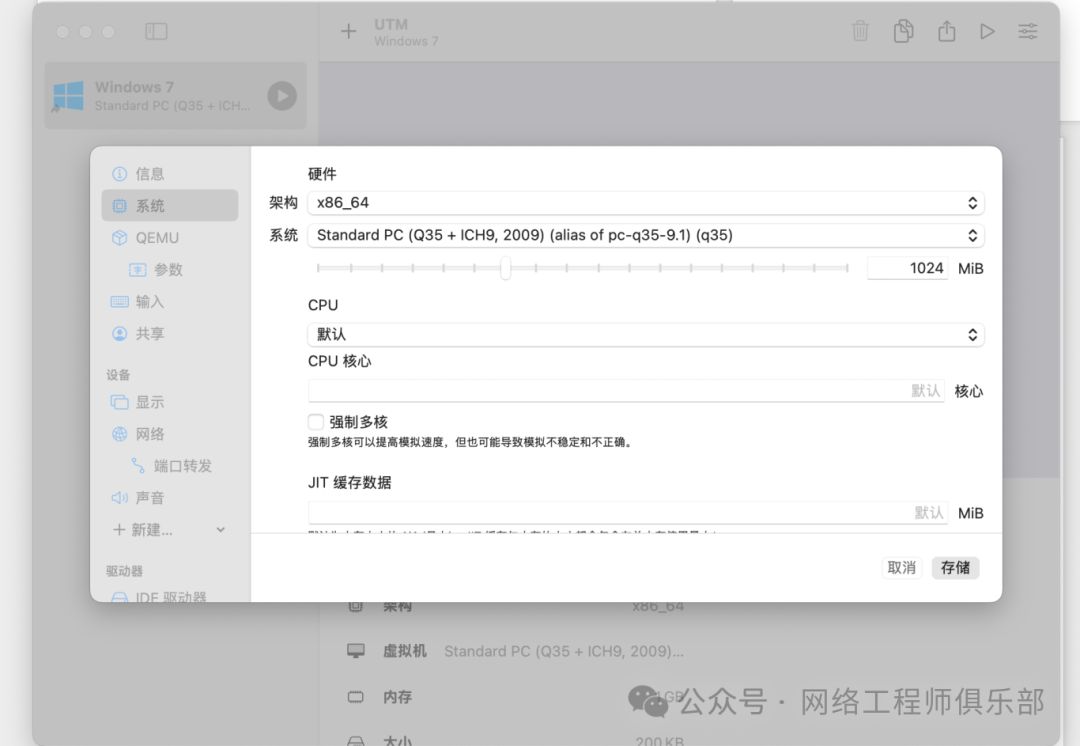Expand the 新建 chevron dropdown
This screenshot has width=1080, height=746.
pyautogui.click(x=220, y=530)
